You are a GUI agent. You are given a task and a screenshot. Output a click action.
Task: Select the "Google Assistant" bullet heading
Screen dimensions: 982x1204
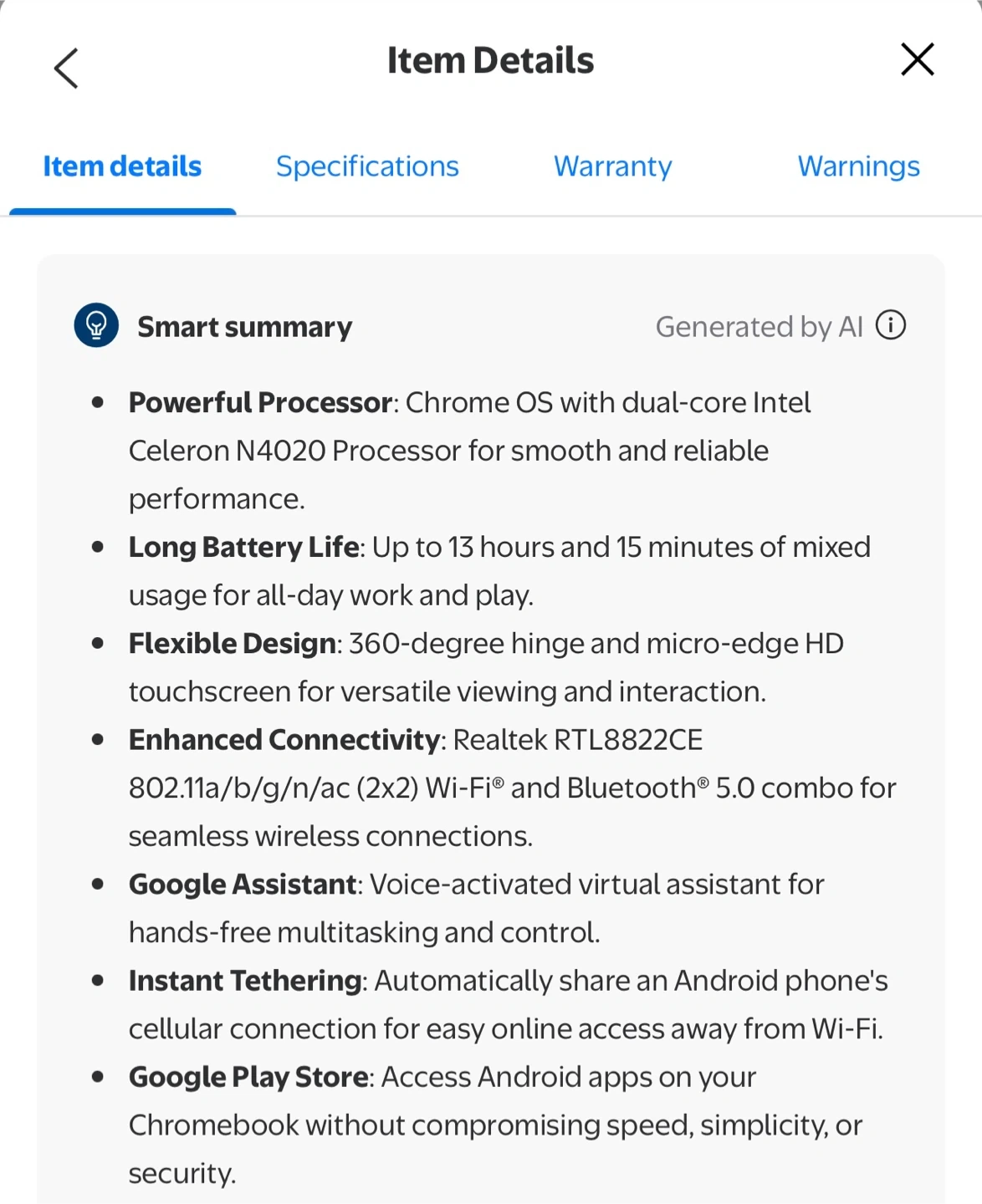[243, 885]
